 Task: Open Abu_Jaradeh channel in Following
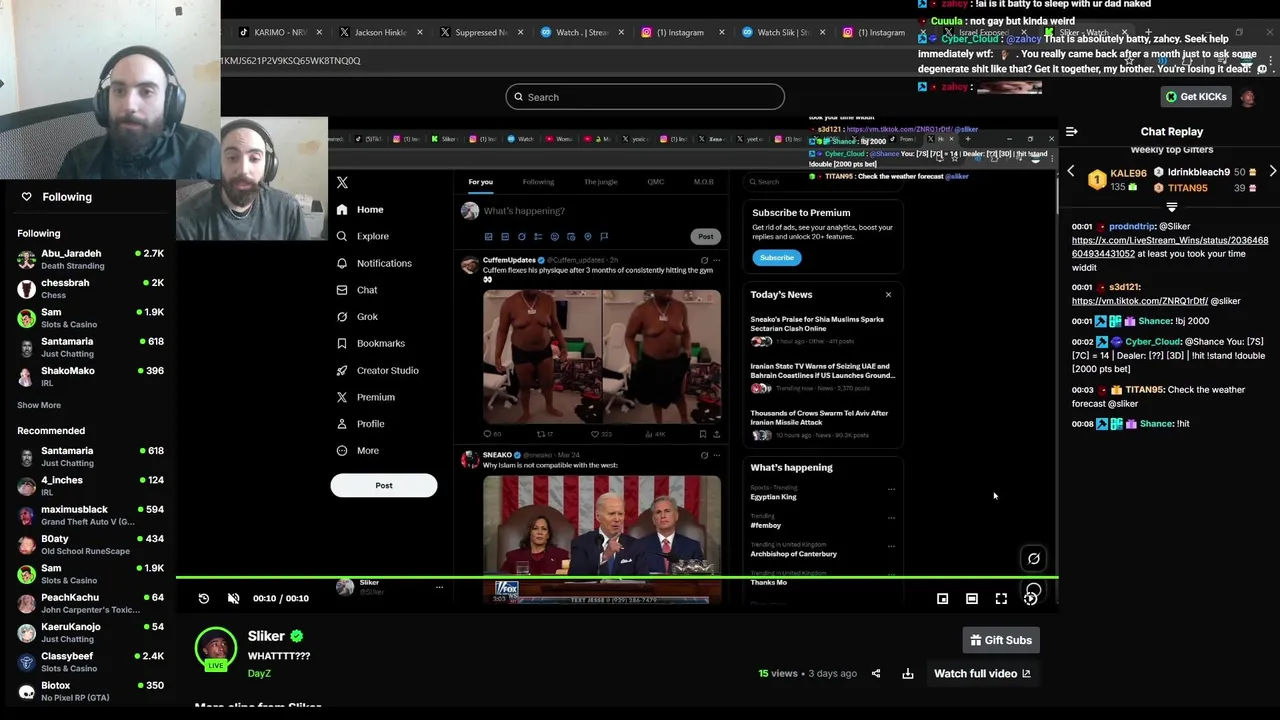[x=90, y=260]
